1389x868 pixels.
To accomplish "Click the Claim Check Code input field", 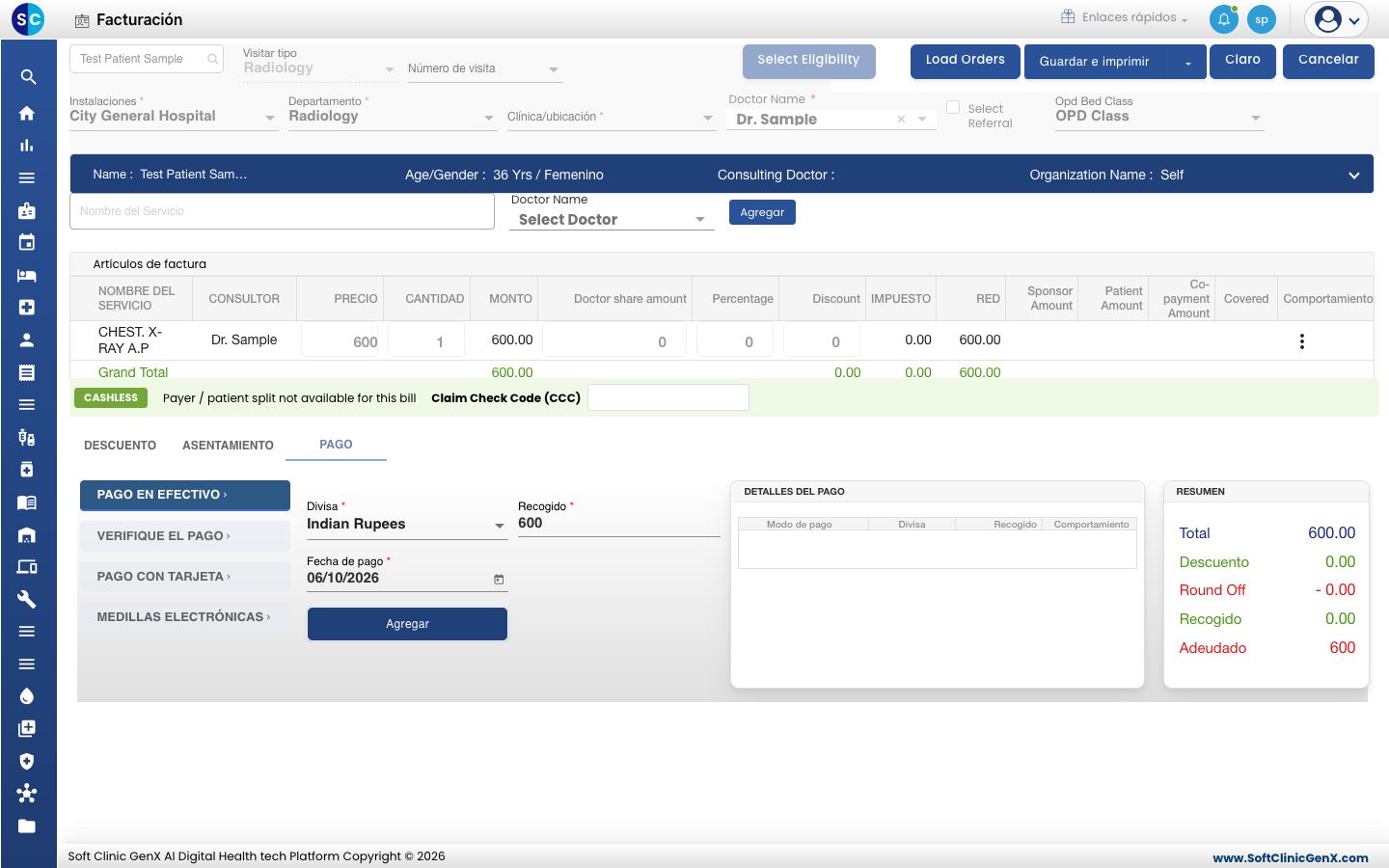I will 668,397.
